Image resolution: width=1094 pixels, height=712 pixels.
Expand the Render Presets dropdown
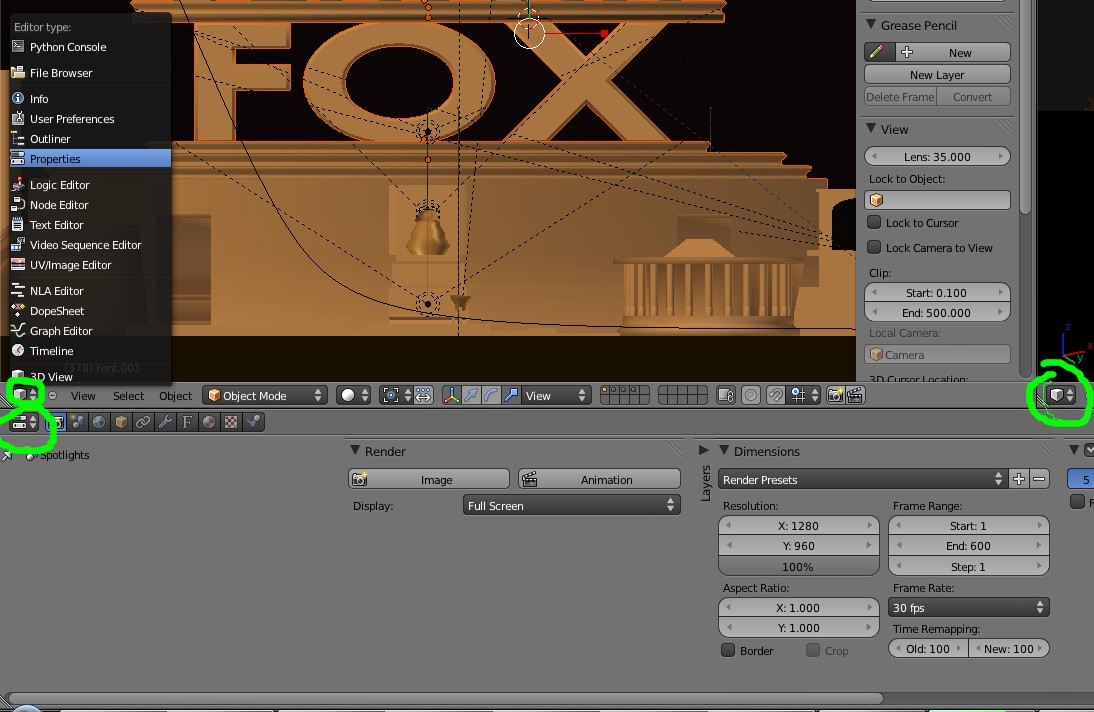(862, 480)
